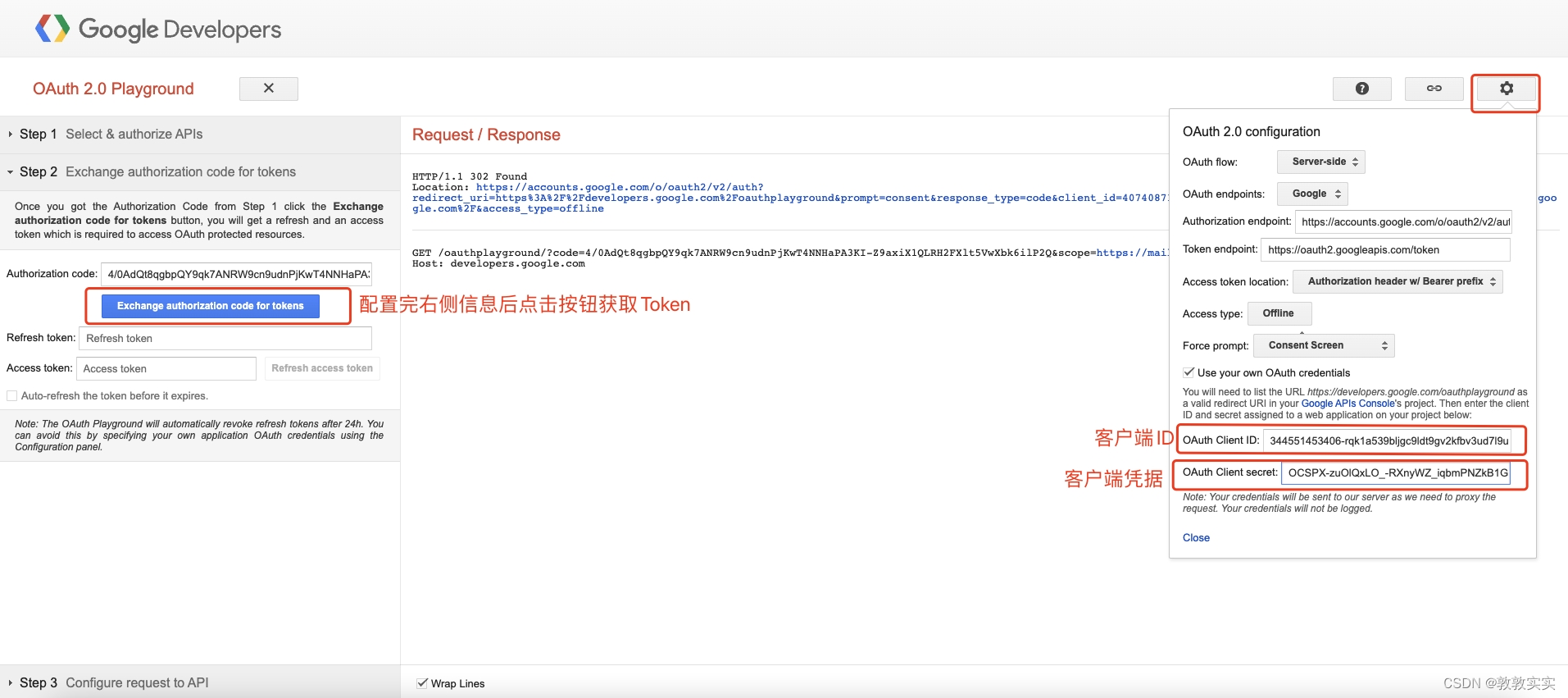
Task: Toggle the Wrap Lines checkbox
Action: point(422,683)
